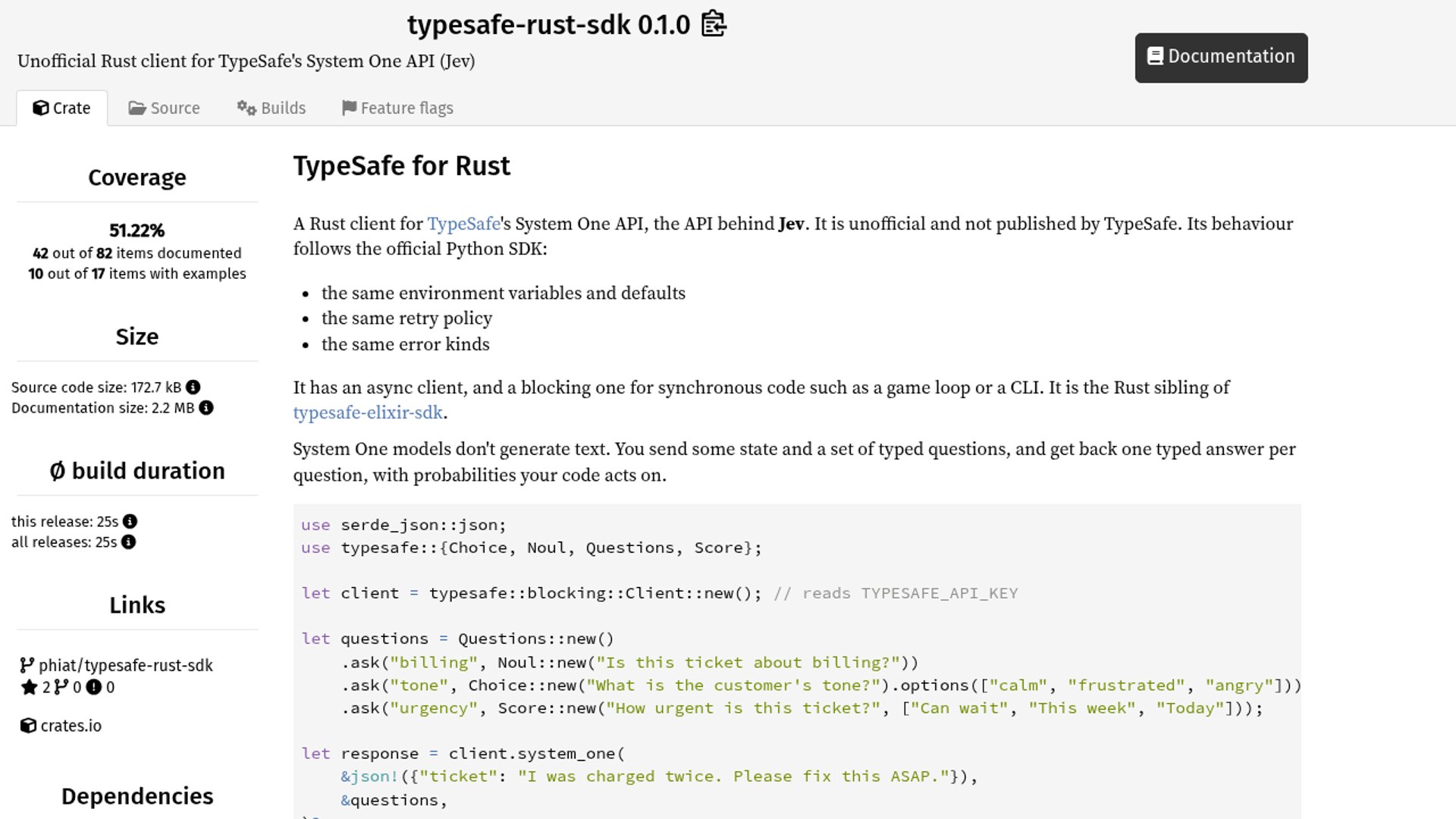
Task: Click info icon beside Source code size
Action: pos(193,388)
